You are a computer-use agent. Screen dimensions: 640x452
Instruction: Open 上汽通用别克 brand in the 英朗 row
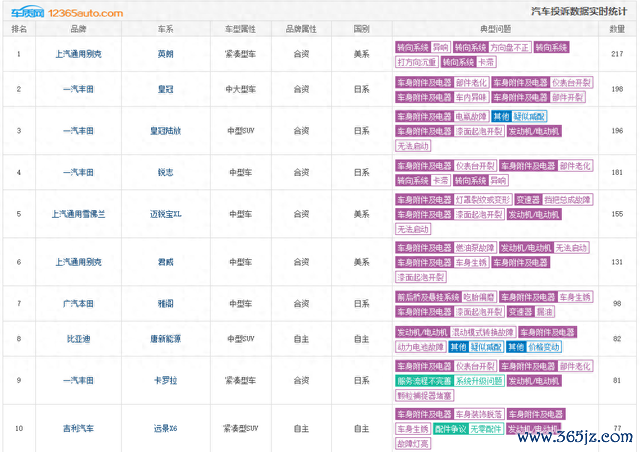click(78, 54)
